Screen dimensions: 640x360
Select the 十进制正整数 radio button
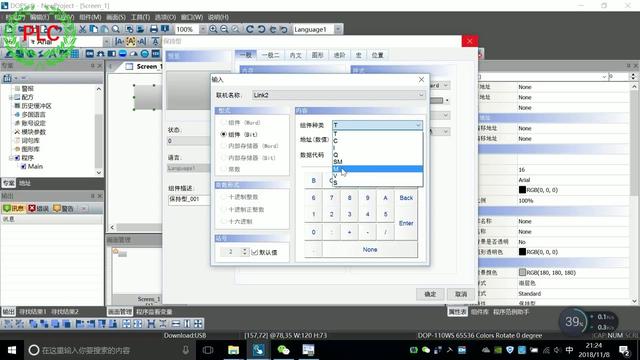point(223,209)
